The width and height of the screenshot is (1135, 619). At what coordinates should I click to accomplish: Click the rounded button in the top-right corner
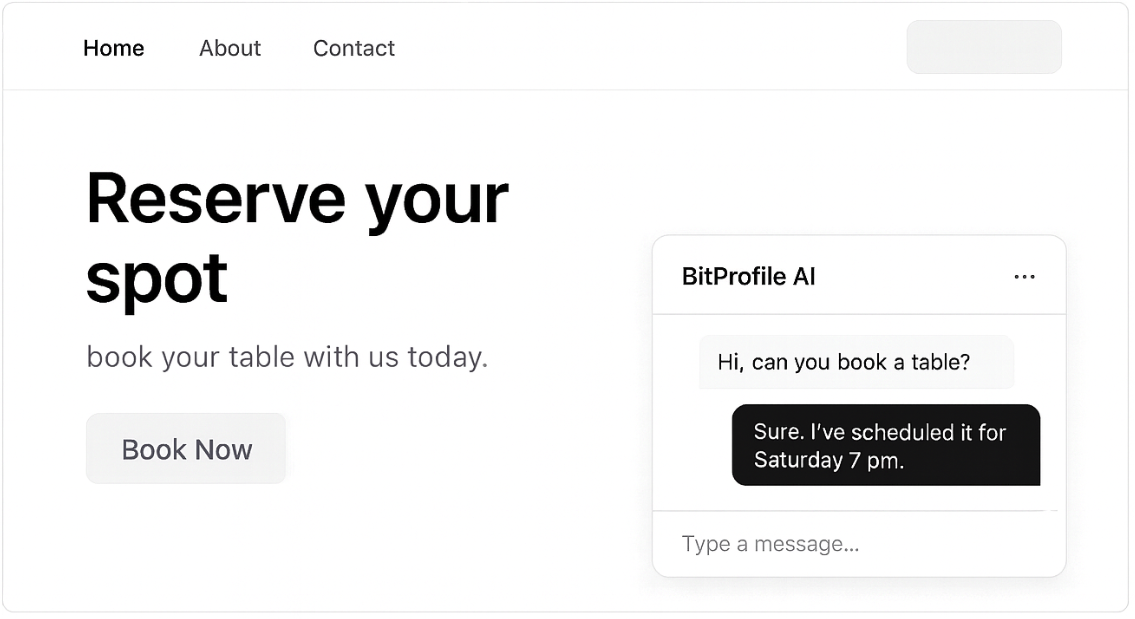[x=983, y=46]
